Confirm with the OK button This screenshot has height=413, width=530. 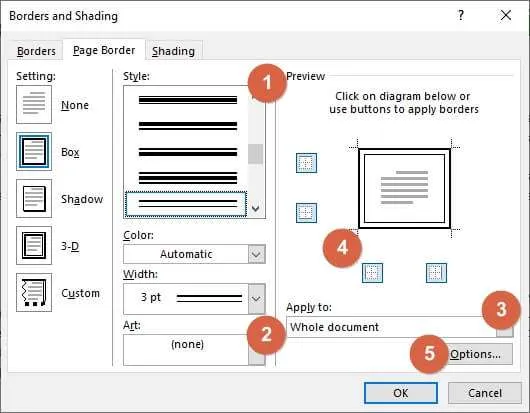(401, 393)
